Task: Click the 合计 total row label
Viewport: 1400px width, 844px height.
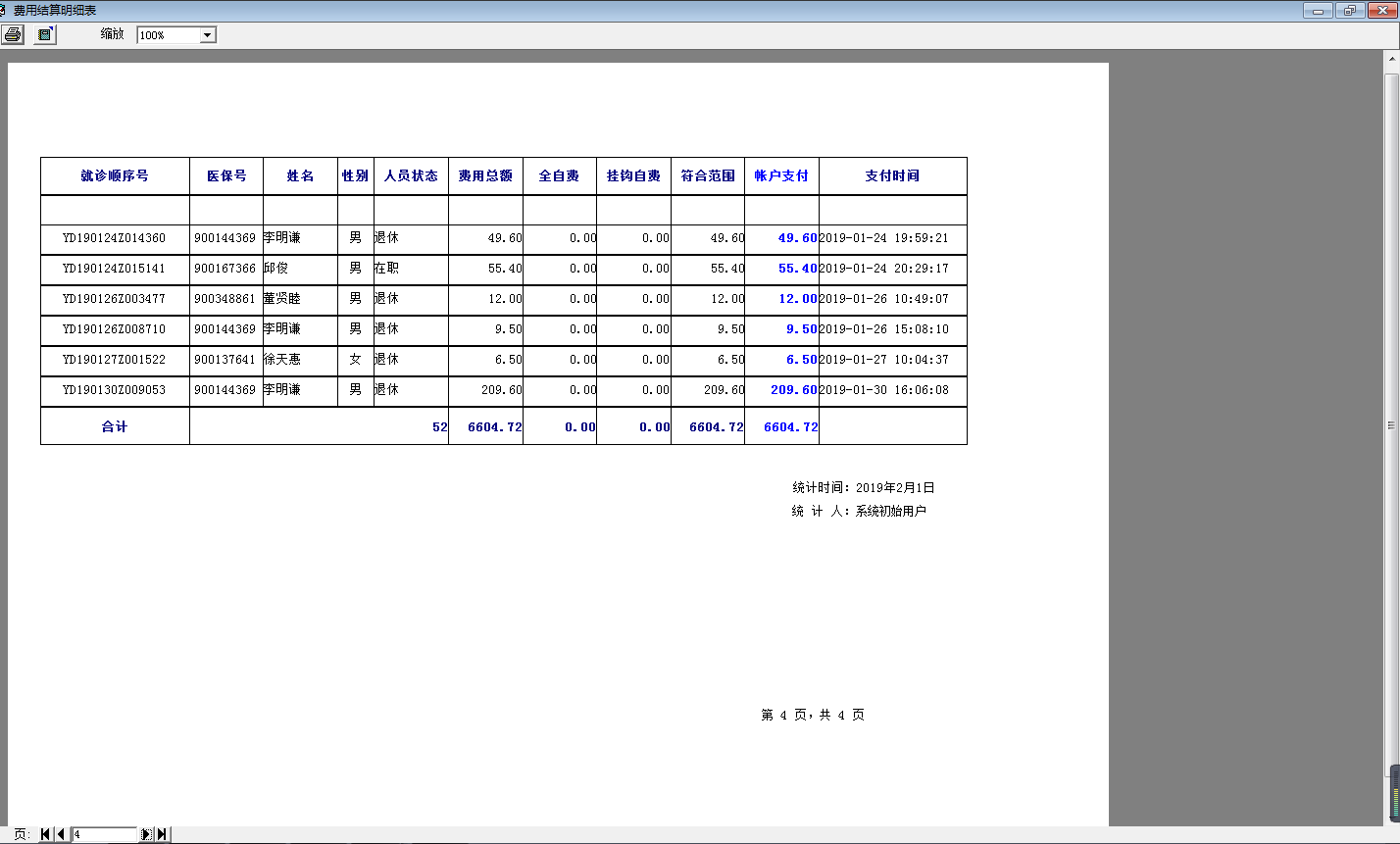Action: point(115,427)
